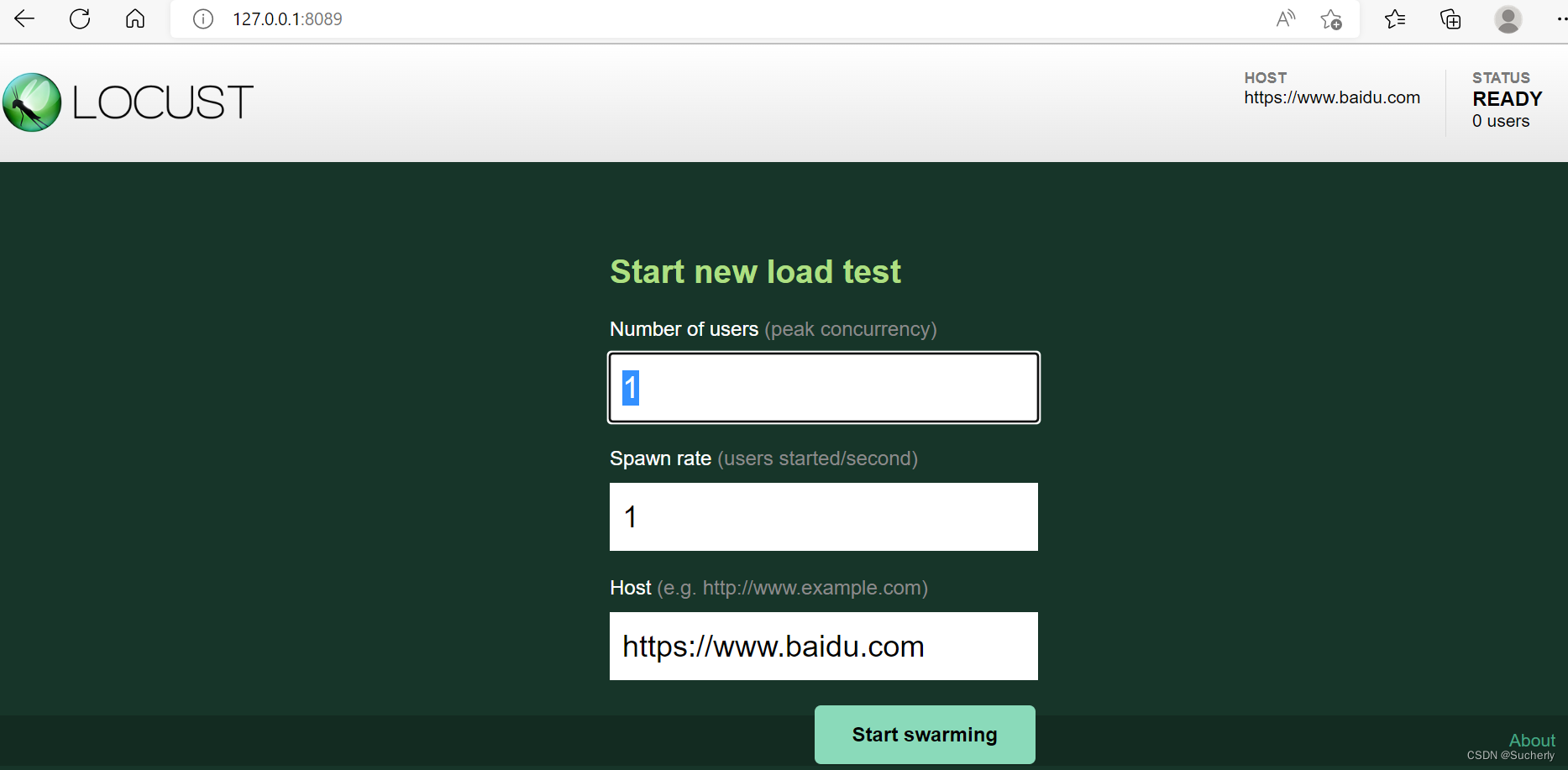Click the Host input field
This screenshot has width=1568, height=770.
[x=823, y=646]
